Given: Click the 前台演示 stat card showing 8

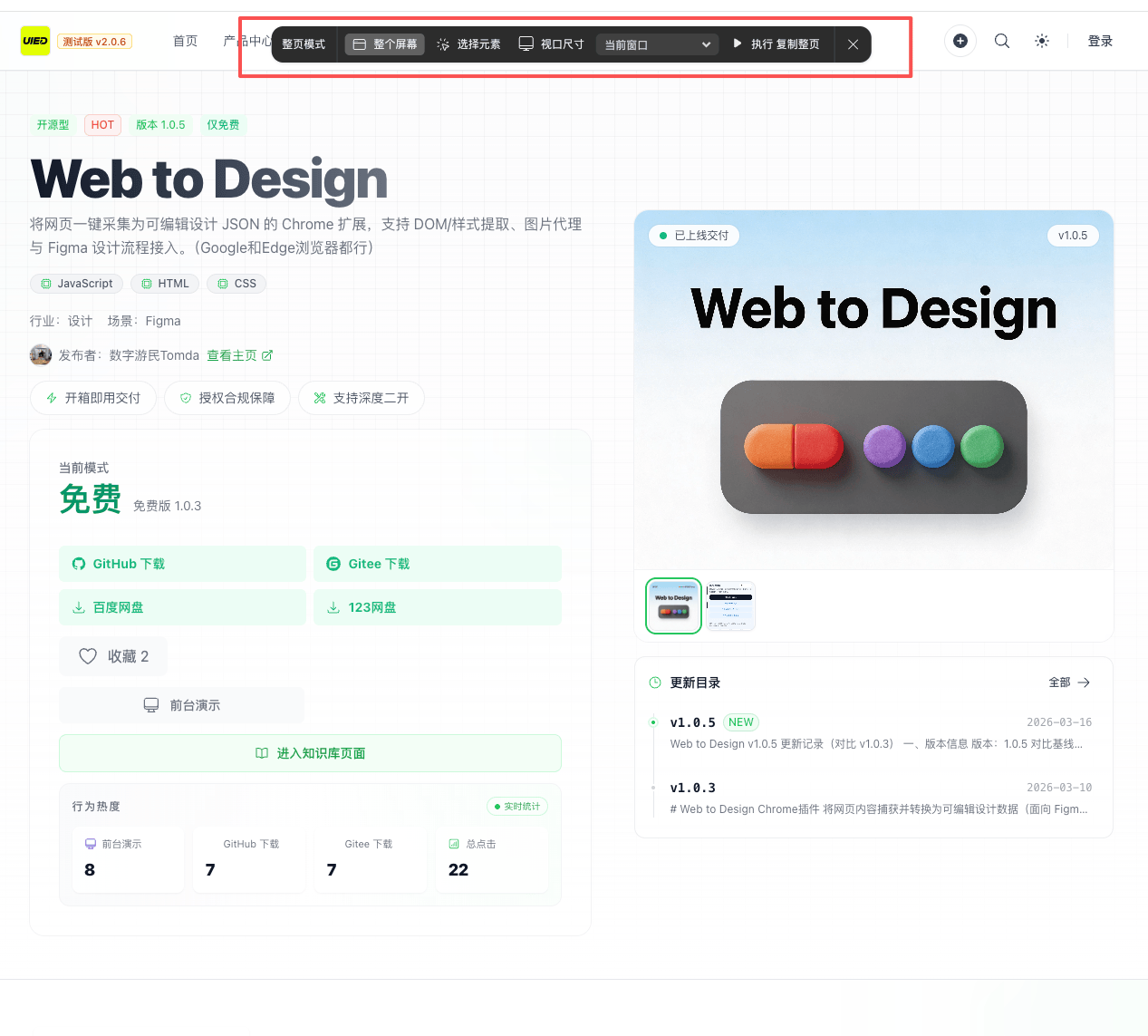Looking at the screenshot, I should (128, 859).
